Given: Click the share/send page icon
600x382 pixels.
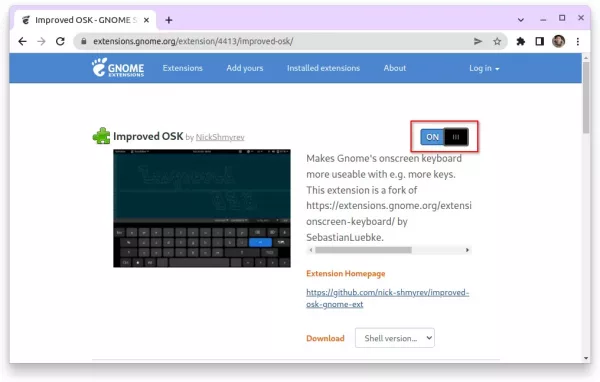Looking at the screenshot, I should 478,41.
